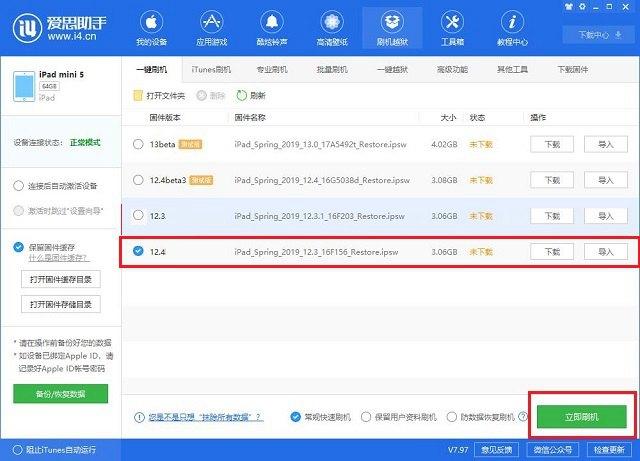
Task: Click 导入 button for 12.4beta3 firmware
Action: click(x=606, y=180)
